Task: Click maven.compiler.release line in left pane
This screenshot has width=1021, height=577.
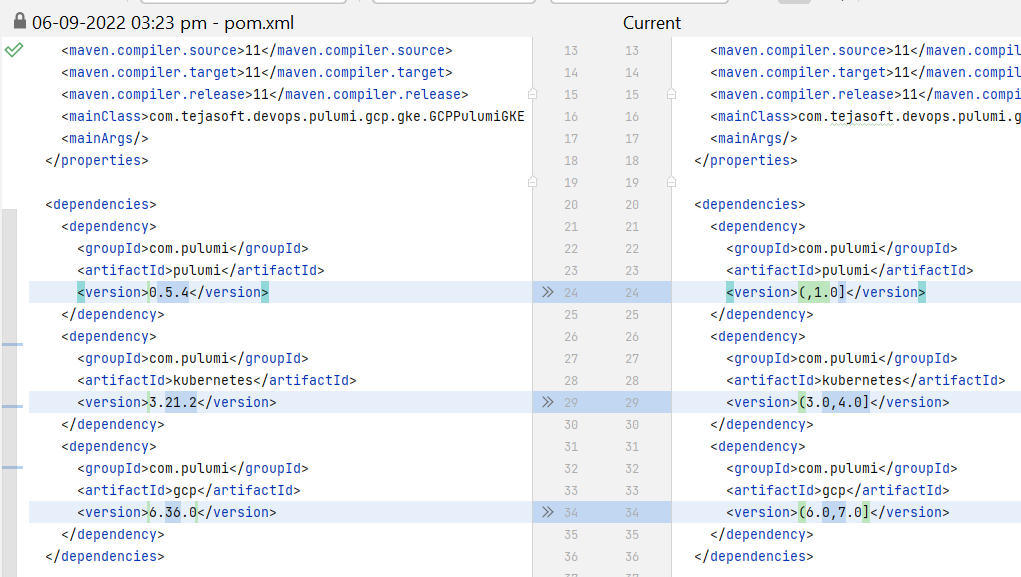Action: coord(265,94)
